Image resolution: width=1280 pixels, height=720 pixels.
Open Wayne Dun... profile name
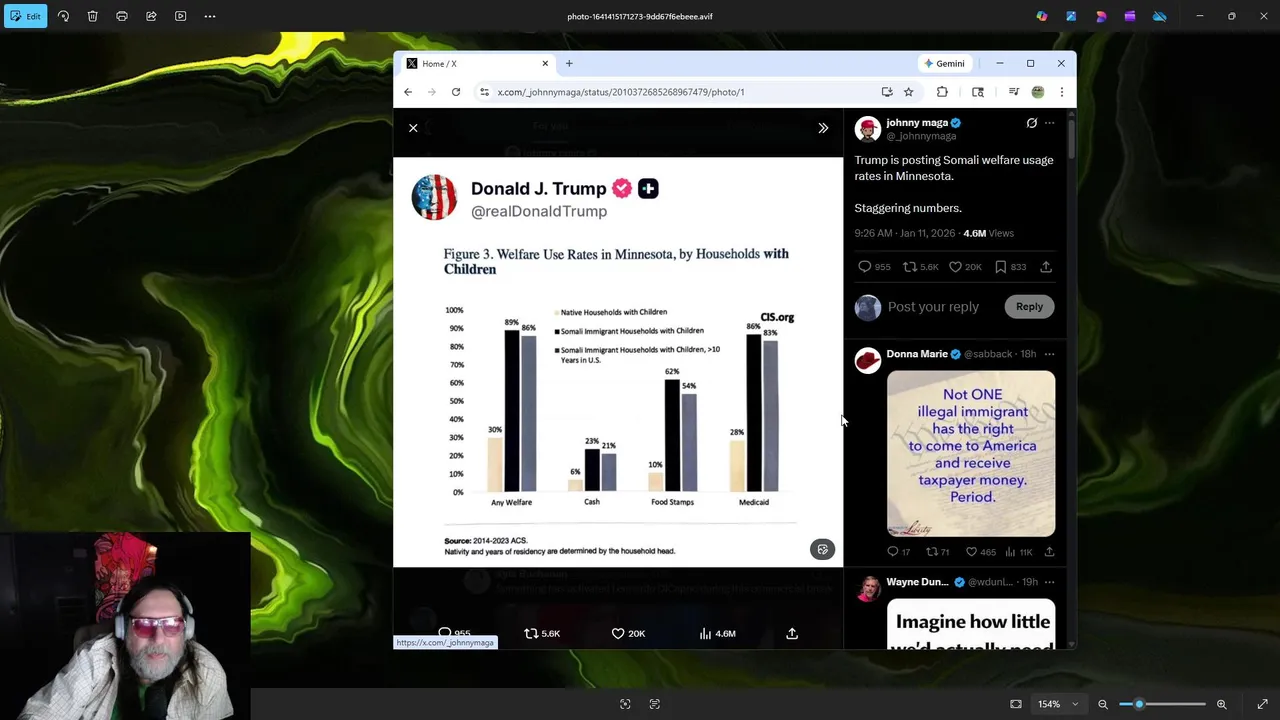(917, 582)
